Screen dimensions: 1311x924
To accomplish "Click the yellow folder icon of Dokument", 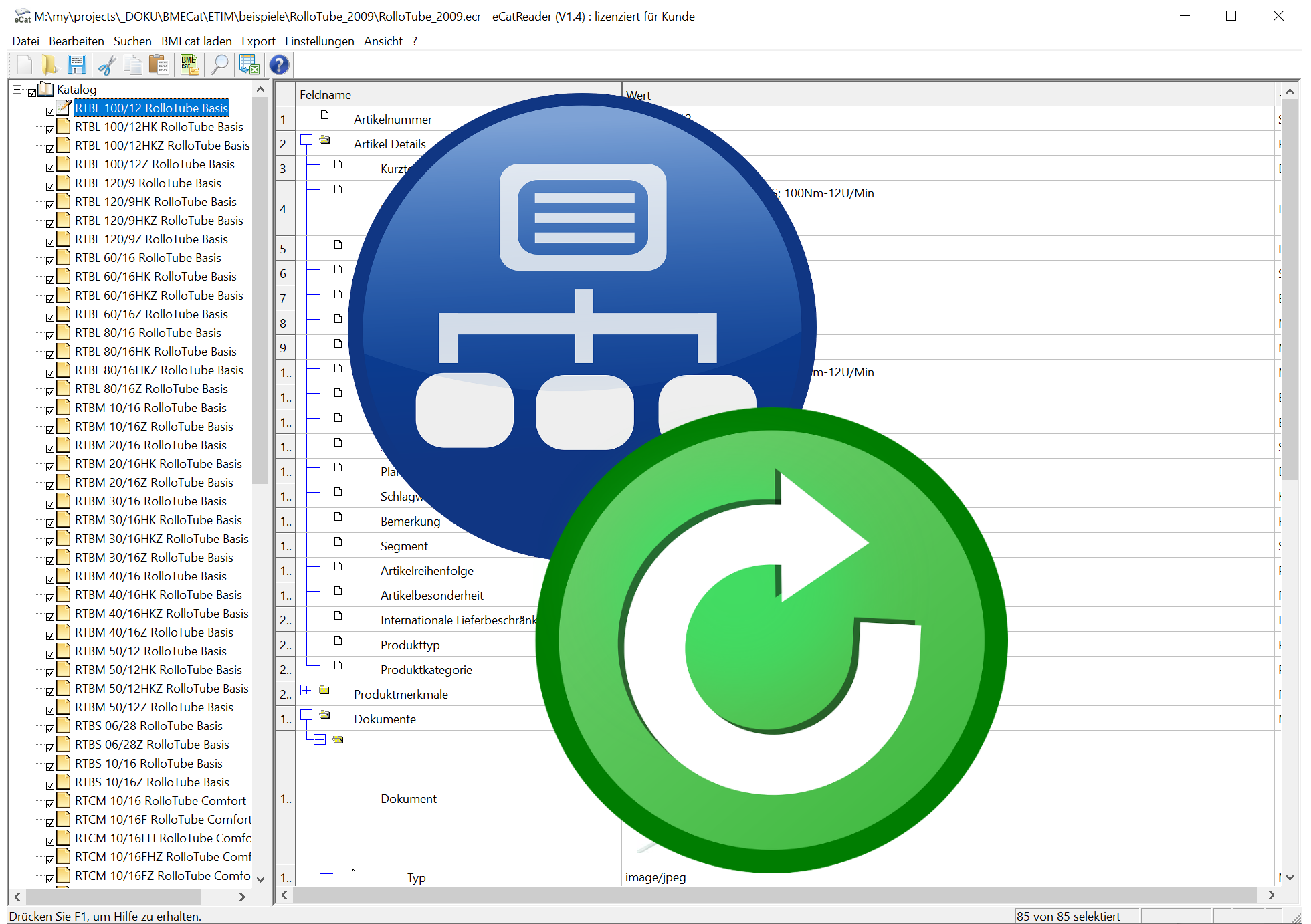I will pyautogui.click(x=338, y=739).
